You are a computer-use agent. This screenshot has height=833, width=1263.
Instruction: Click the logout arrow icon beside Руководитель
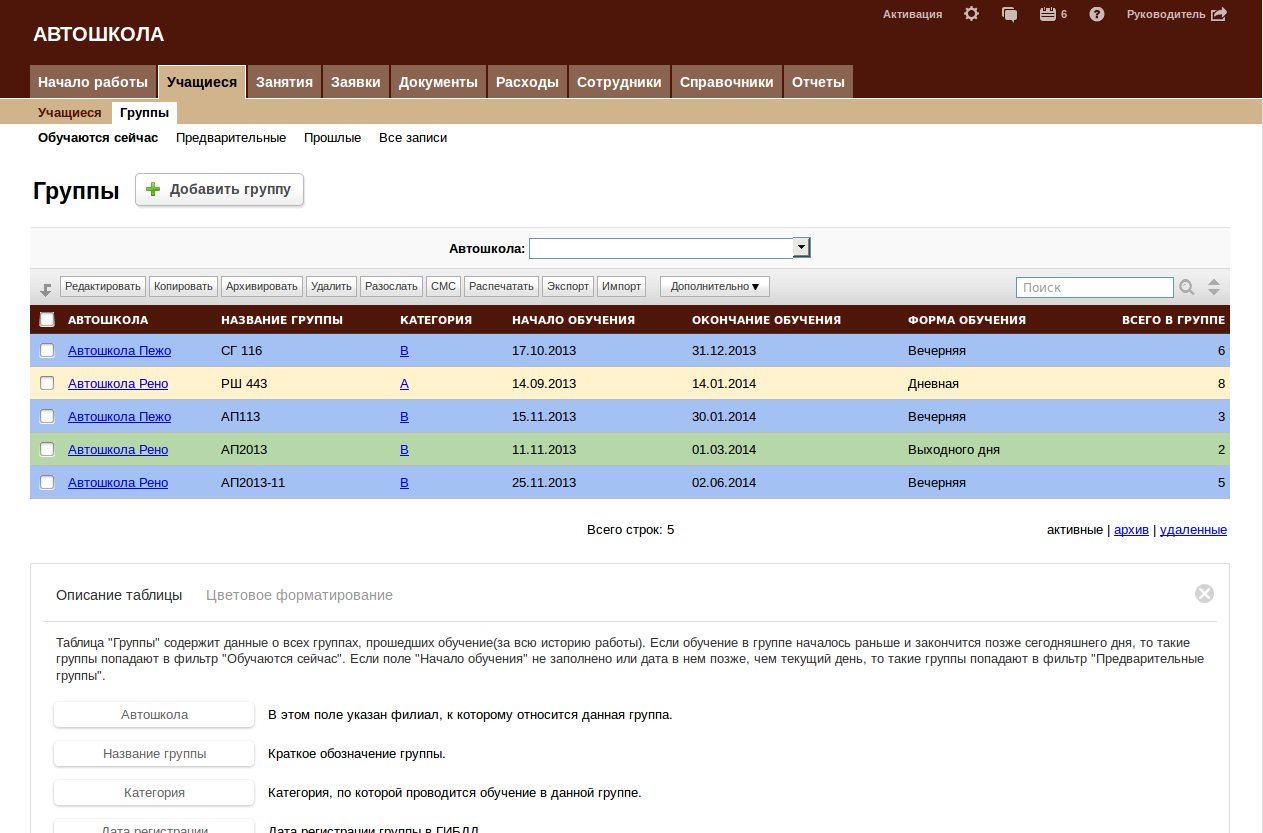click(x=1219, y=14)
